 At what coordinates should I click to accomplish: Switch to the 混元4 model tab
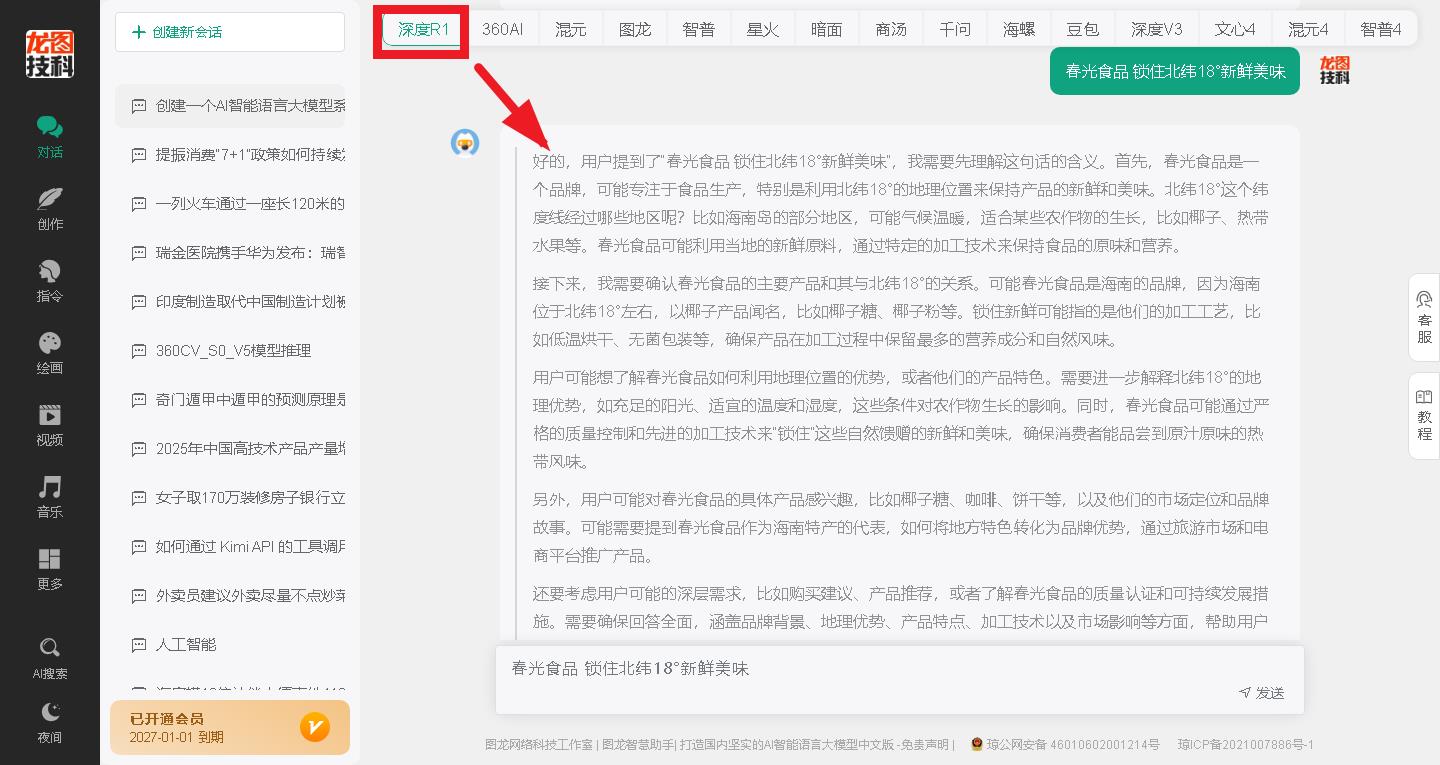pos(1308,29)
